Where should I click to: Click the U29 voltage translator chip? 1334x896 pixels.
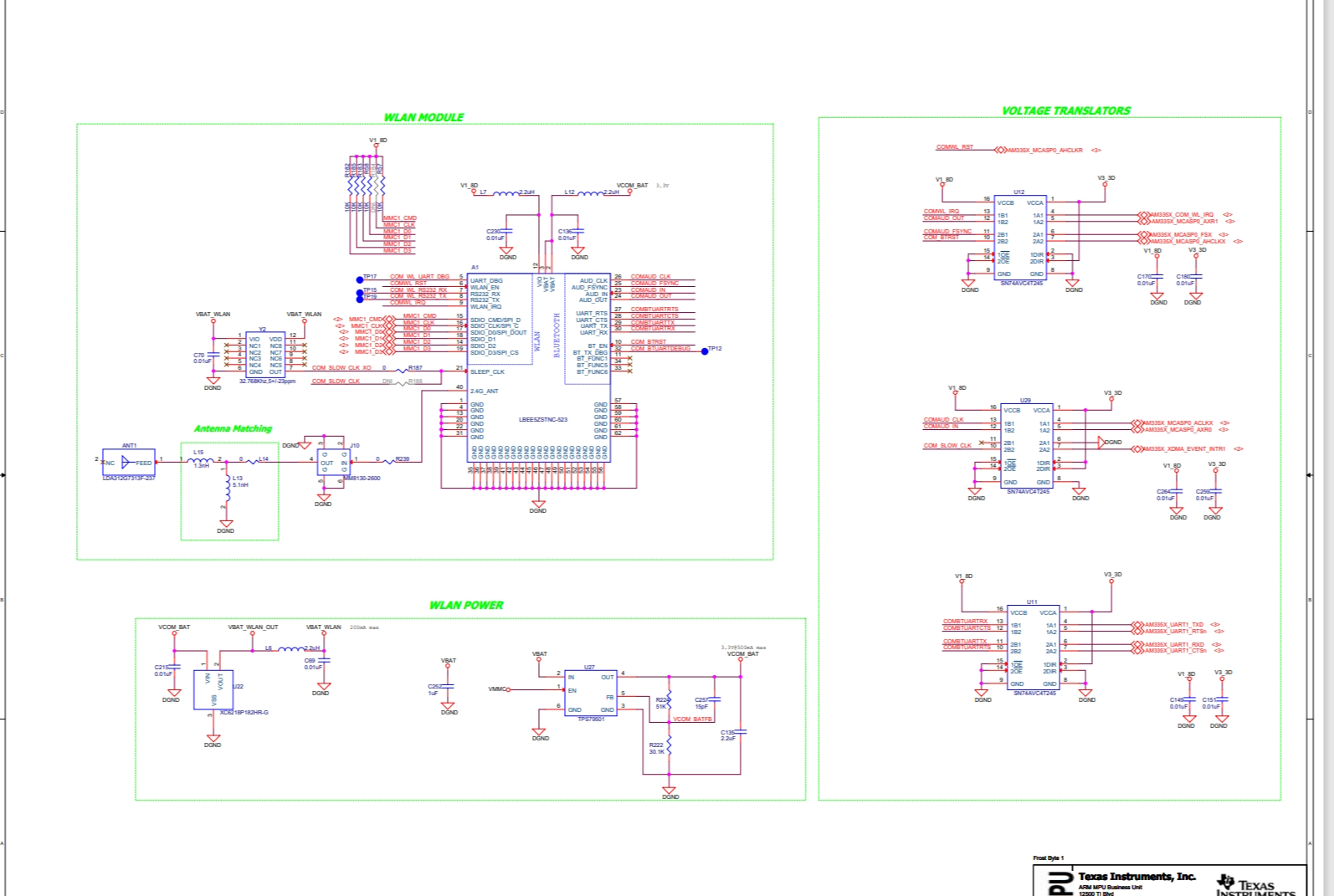click(x=1026, y=446)
